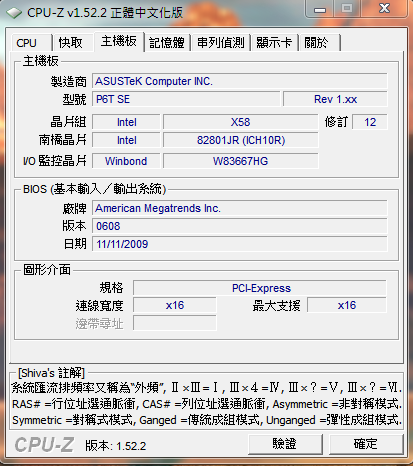Click the [Shiva's 註解] group heading
The height and width of the screenshot is (466, 413).
51,373
